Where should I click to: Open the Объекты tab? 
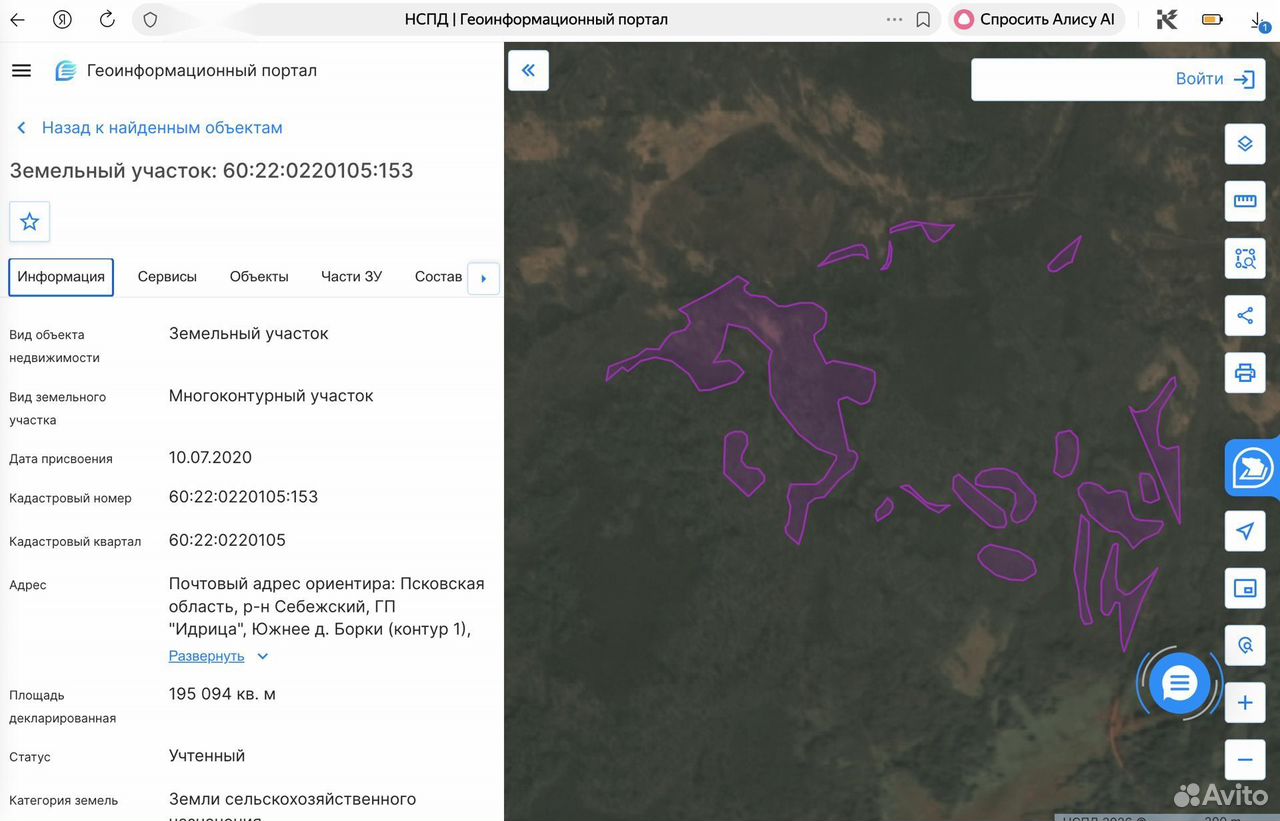[259, 277]
